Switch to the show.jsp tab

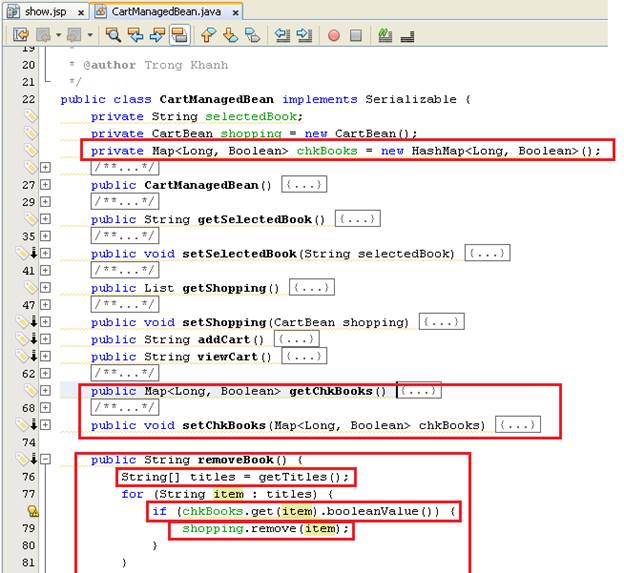[45, 12]
